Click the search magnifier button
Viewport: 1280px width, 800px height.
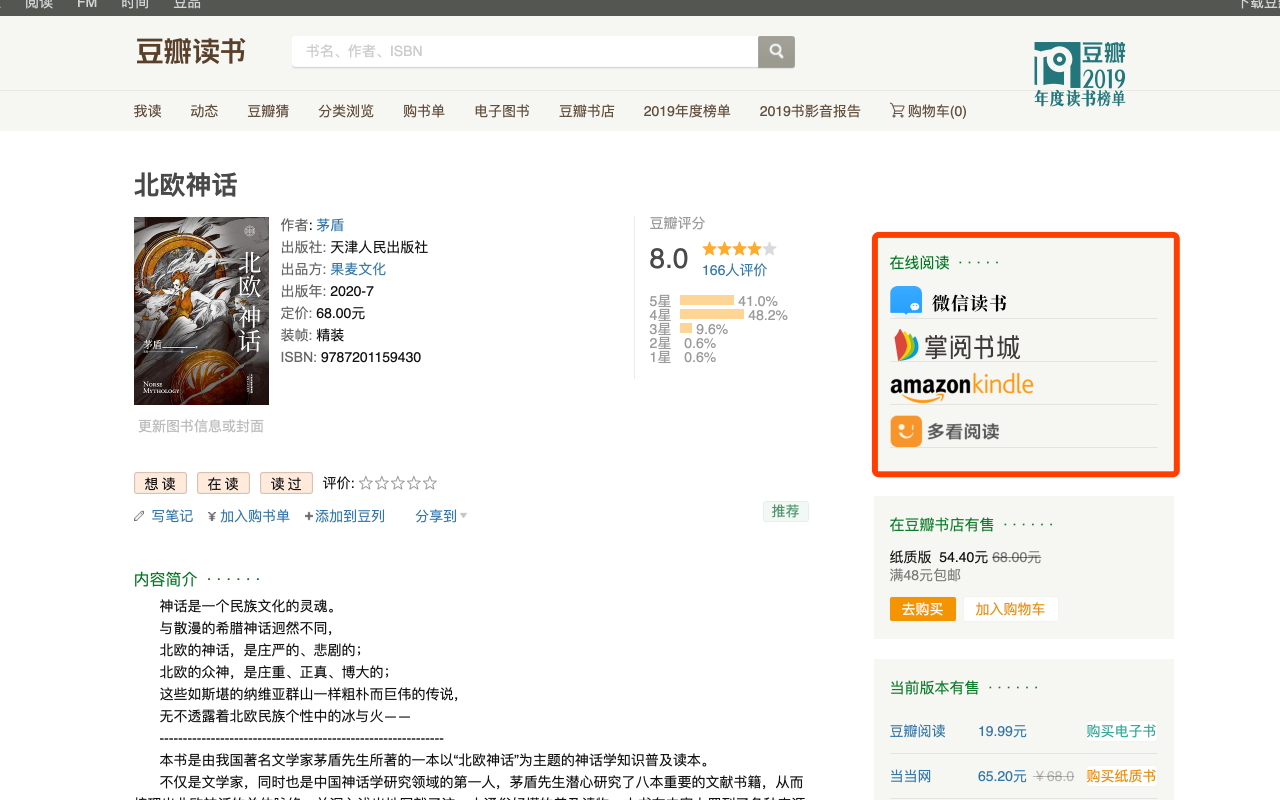pos(776,51)
